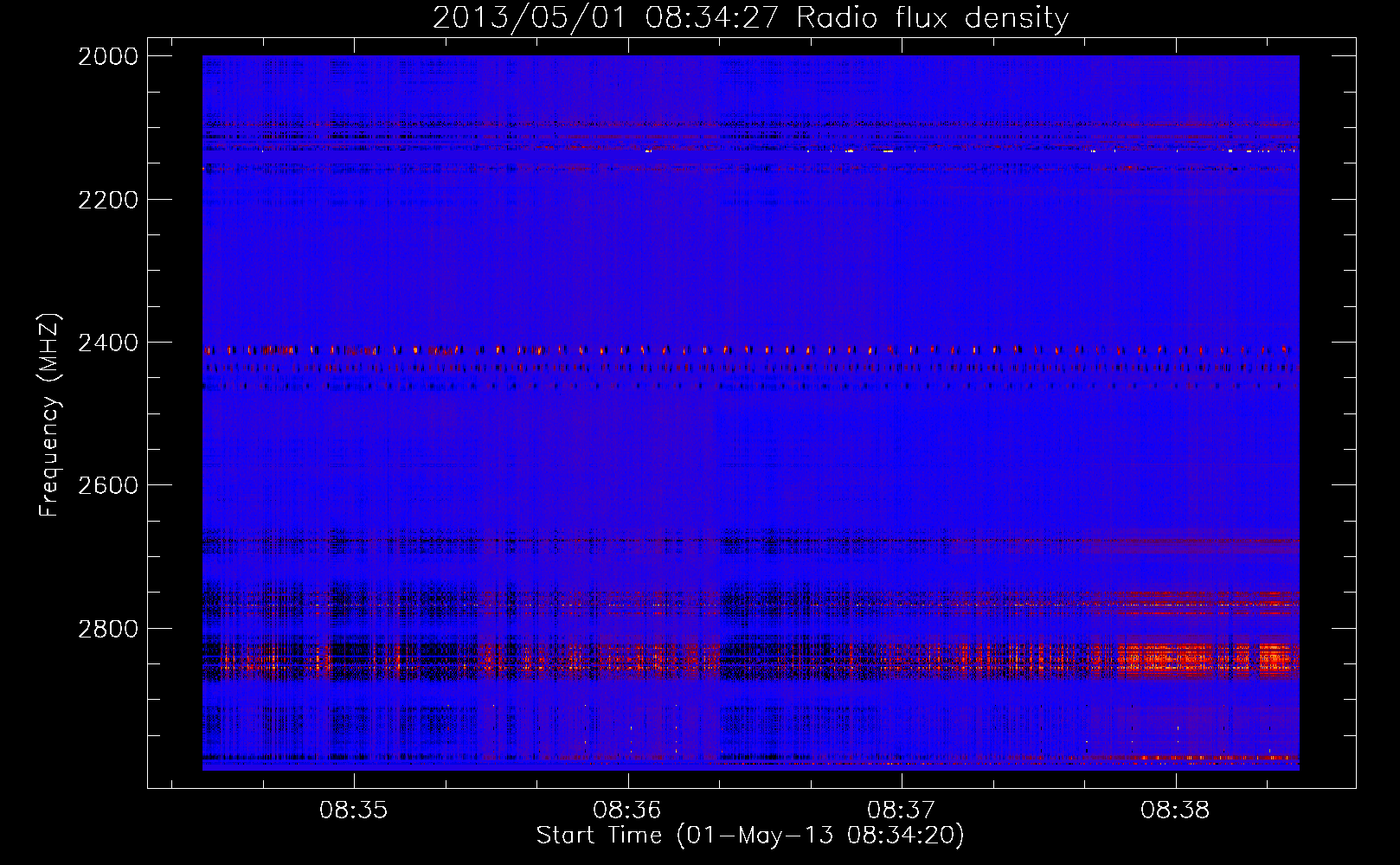
Task: Select the 2800 frequency axis label
Action: point(108,628)
